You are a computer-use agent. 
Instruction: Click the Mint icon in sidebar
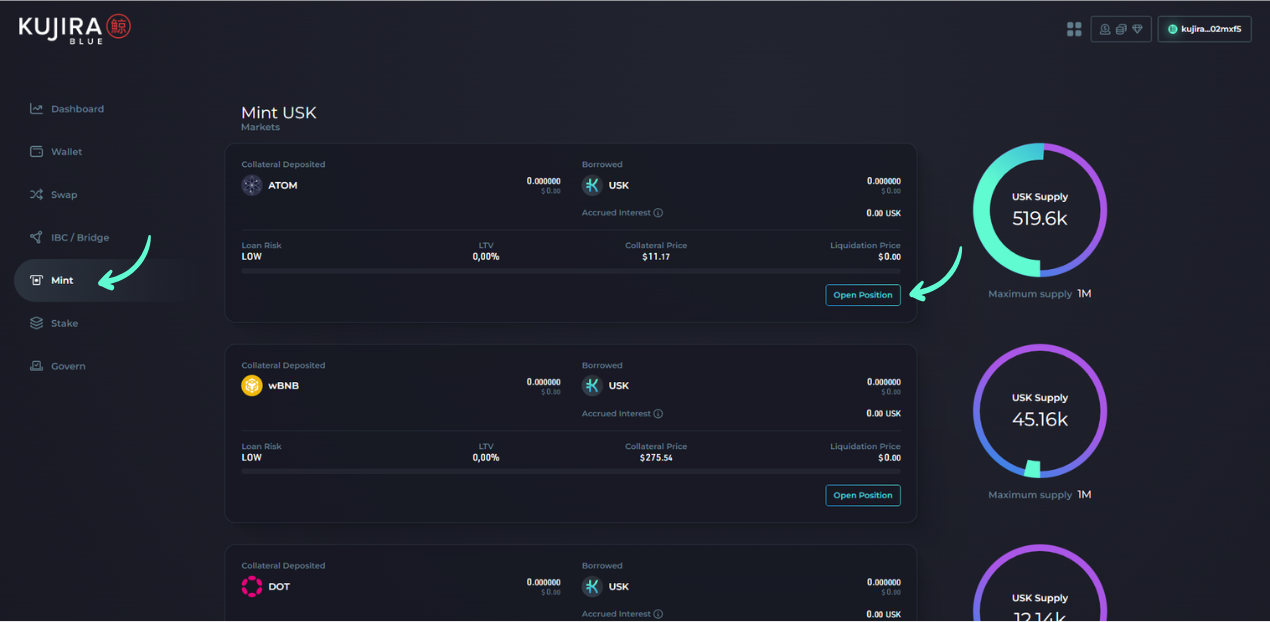click(x=36, y=281)
